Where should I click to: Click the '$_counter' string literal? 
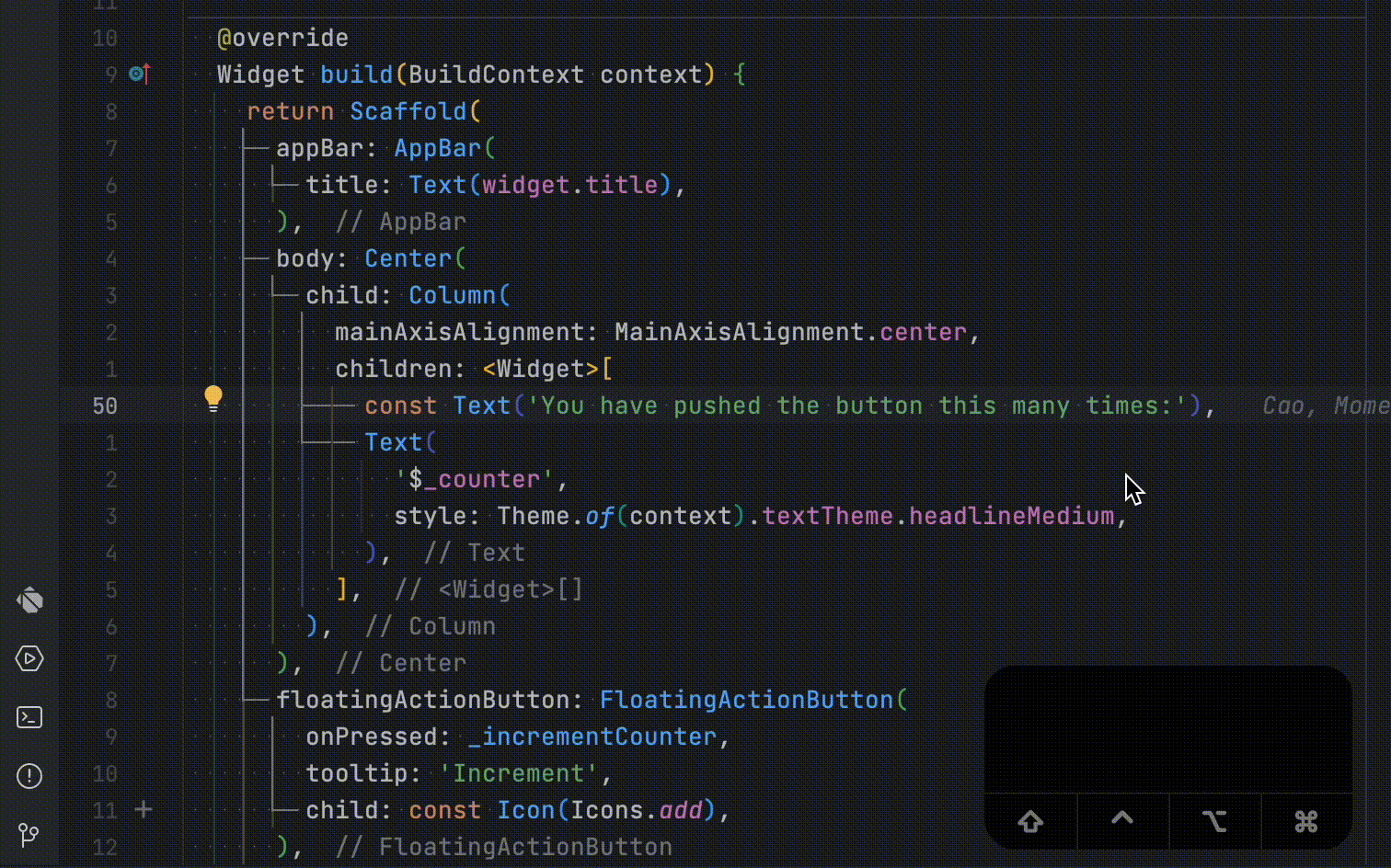tap(474, 479)
